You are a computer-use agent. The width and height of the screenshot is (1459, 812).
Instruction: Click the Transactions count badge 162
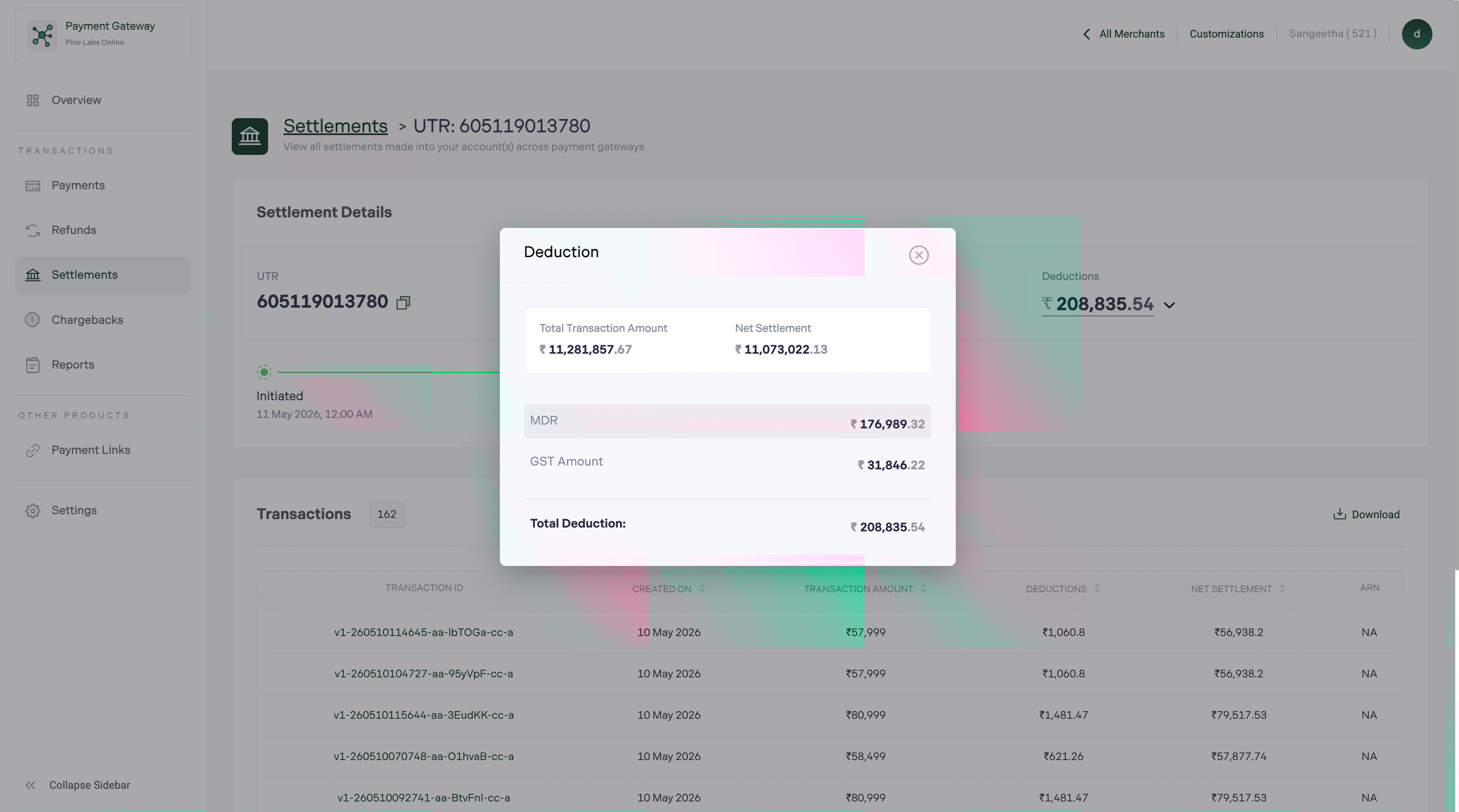(x=387, y=515)
